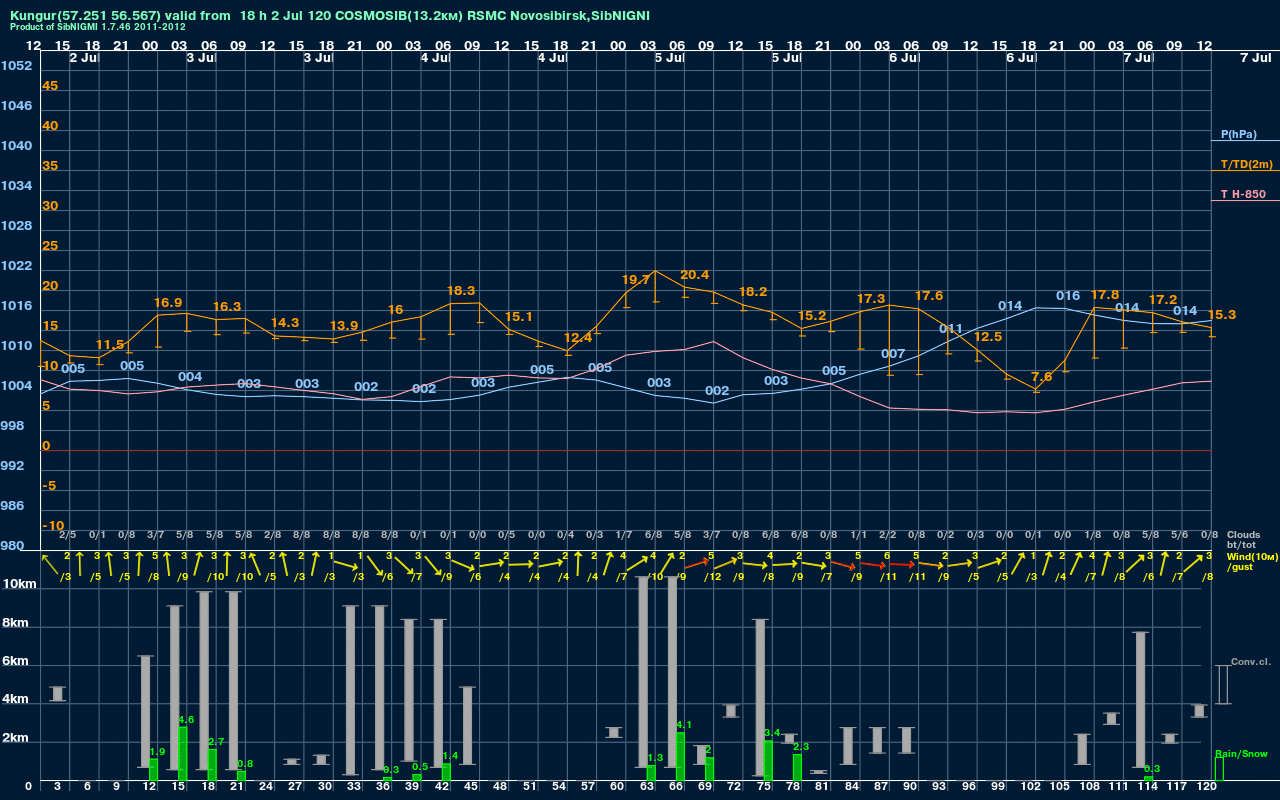Viewport: 1280px width, 800px height.
Task: Select the P(hPa) legend label
Action: [1238, 134]
